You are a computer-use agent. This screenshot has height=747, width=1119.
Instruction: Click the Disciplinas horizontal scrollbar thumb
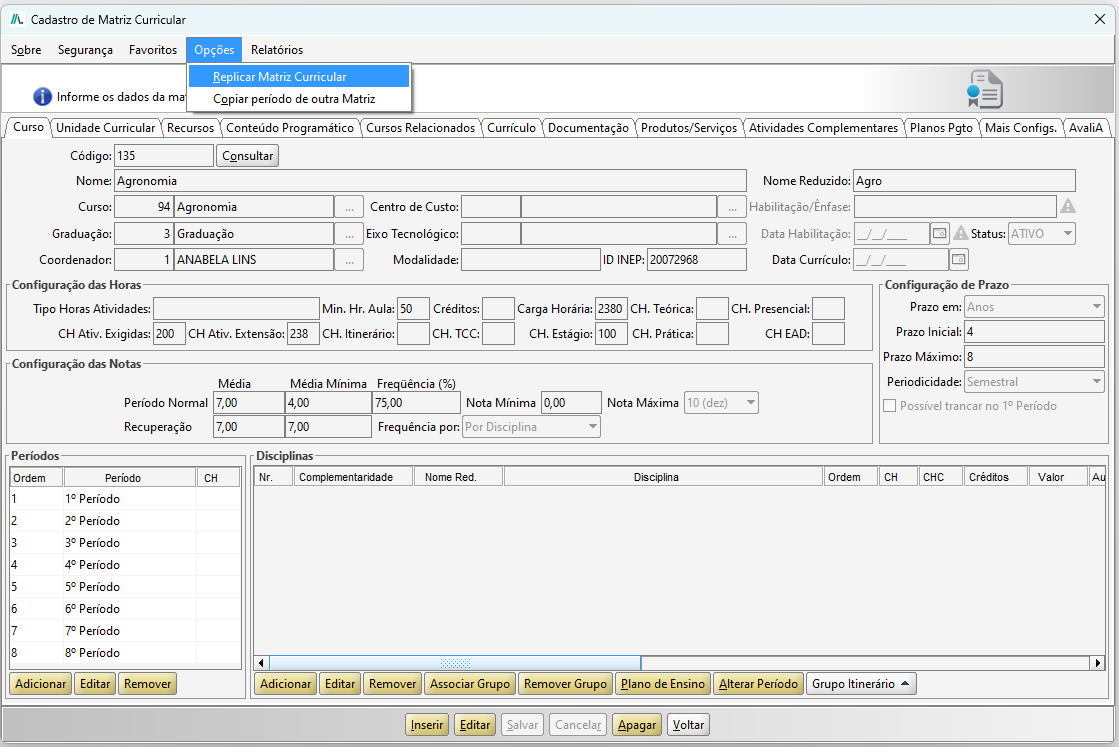pos(455,663)
